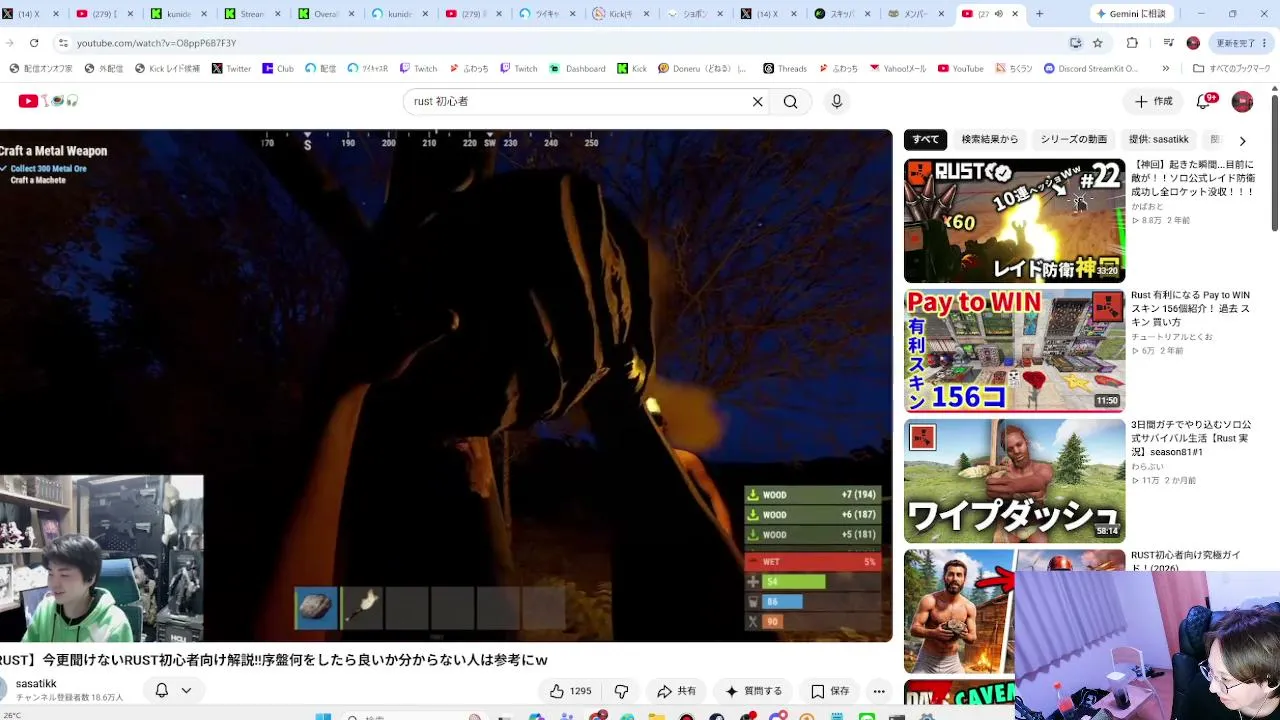1280x720 pixels.
Task: Switch to the メンバー browser tab
Action: 915,14
